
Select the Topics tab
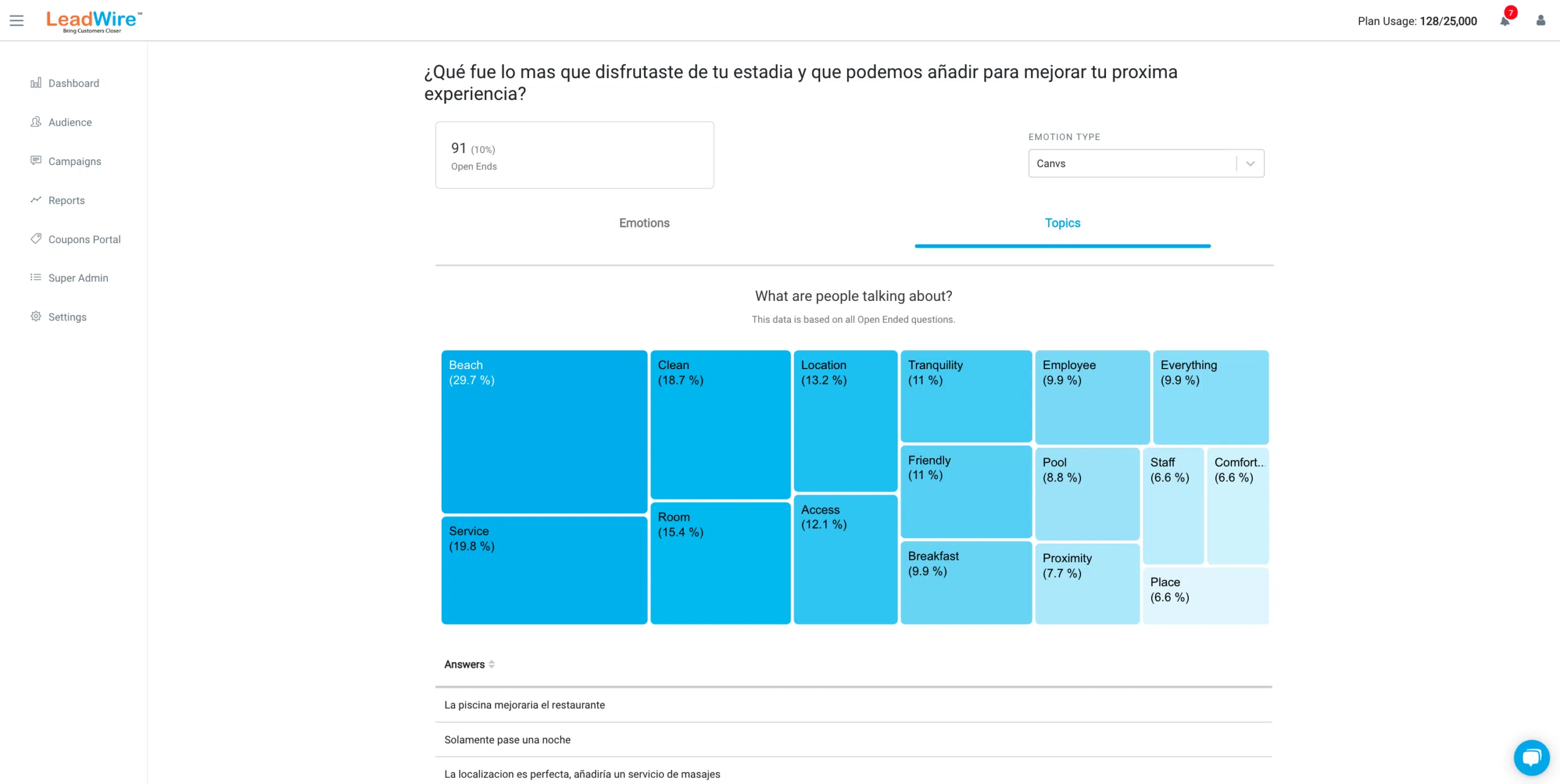1062,223
